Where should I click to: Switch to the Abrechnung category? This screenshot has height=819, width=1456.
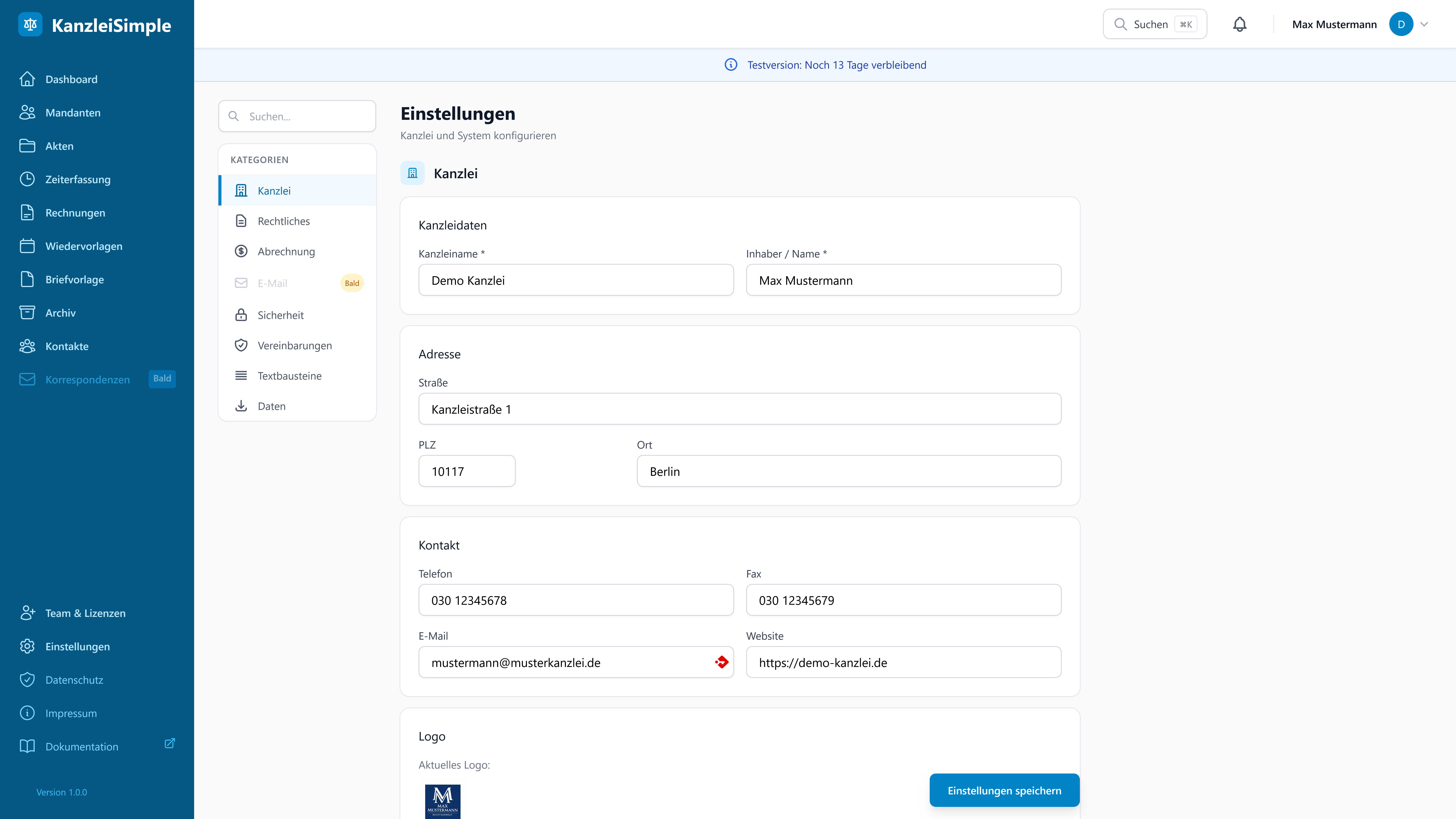click(286, 252)
